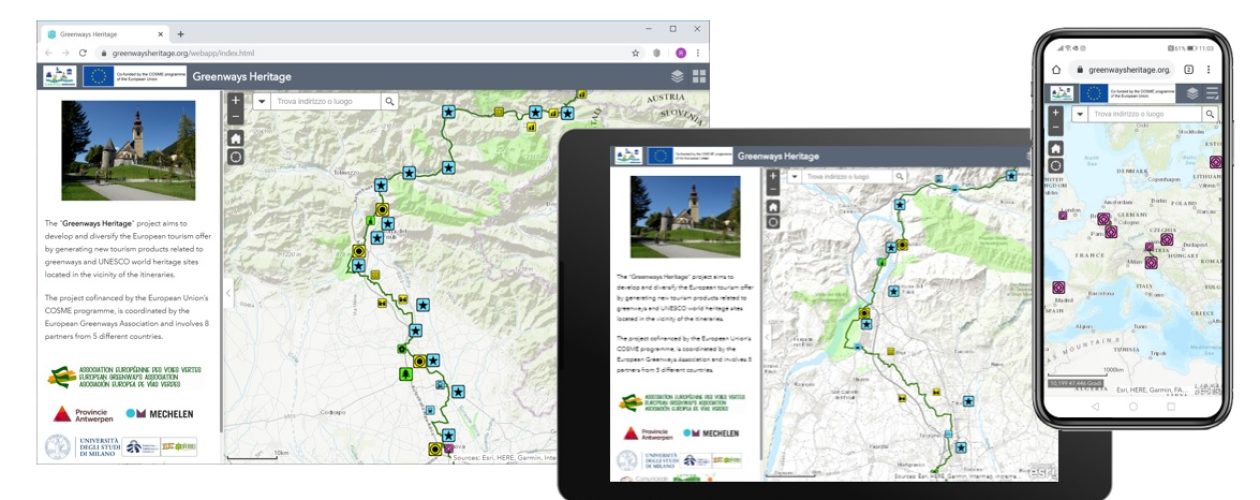Zoom out on the desktop browser map
The image size is (1260, 500).
[235, 116]
